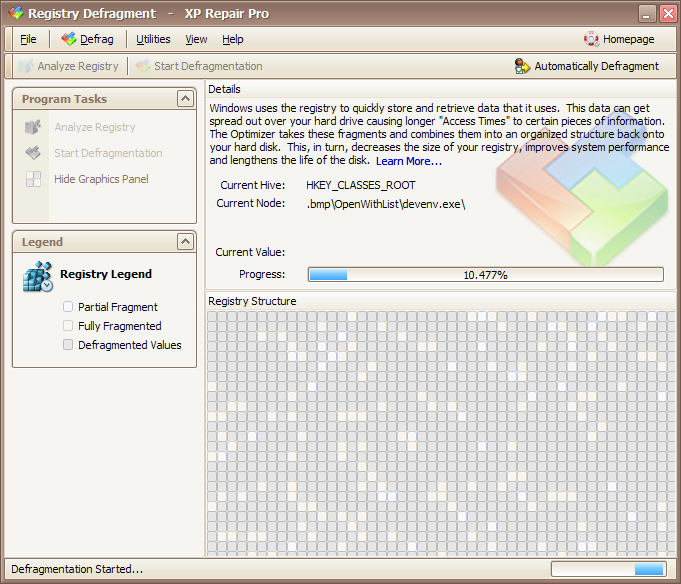Click the Current Node label
Viewport: 681px width, 584px height.
pyautogui.click(x=251, y=203)
